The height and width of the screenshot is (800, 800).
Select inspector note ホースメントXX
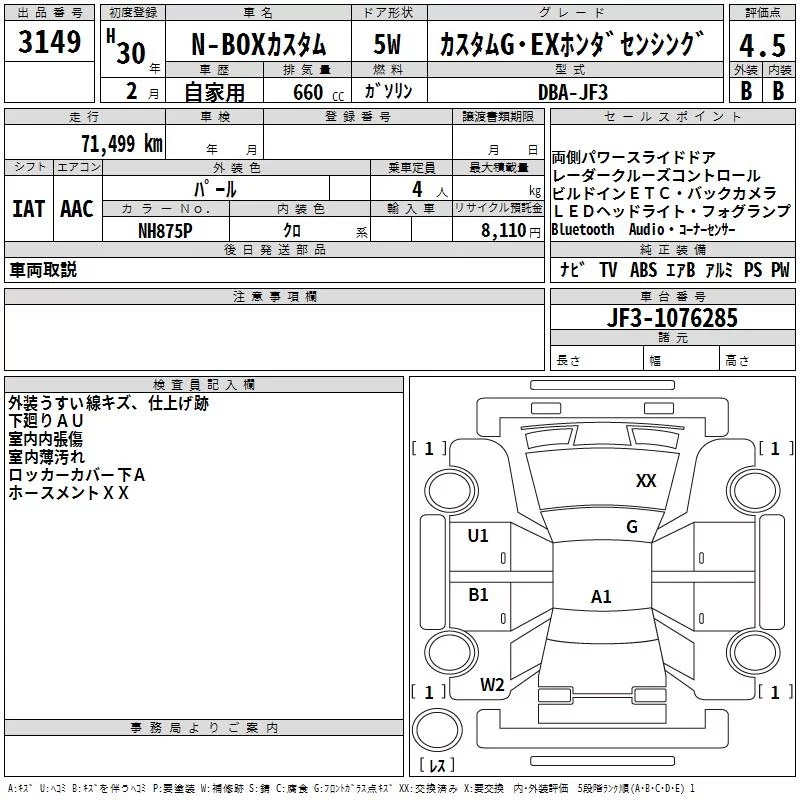68,492
